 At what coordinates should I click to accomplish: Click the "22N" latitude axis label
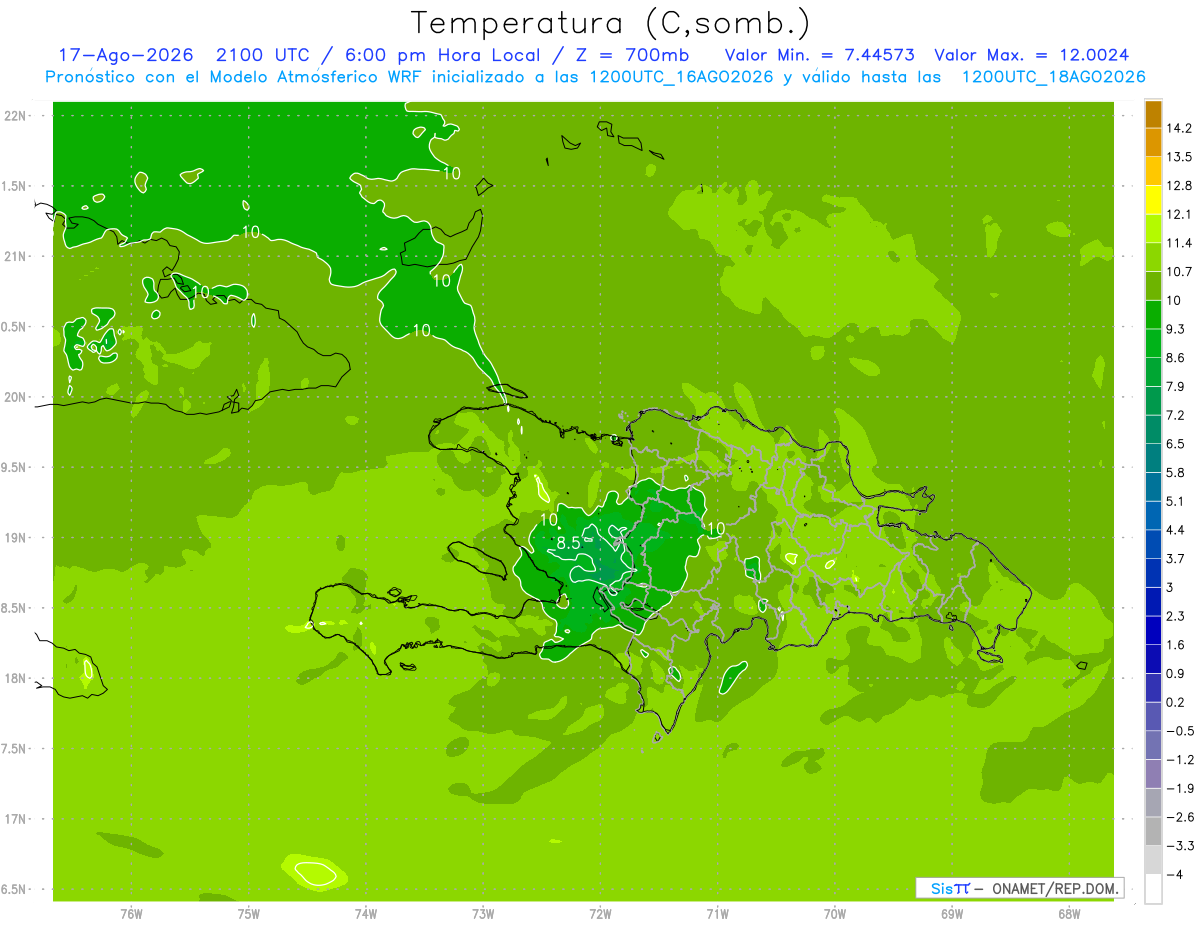pos(14,116)
